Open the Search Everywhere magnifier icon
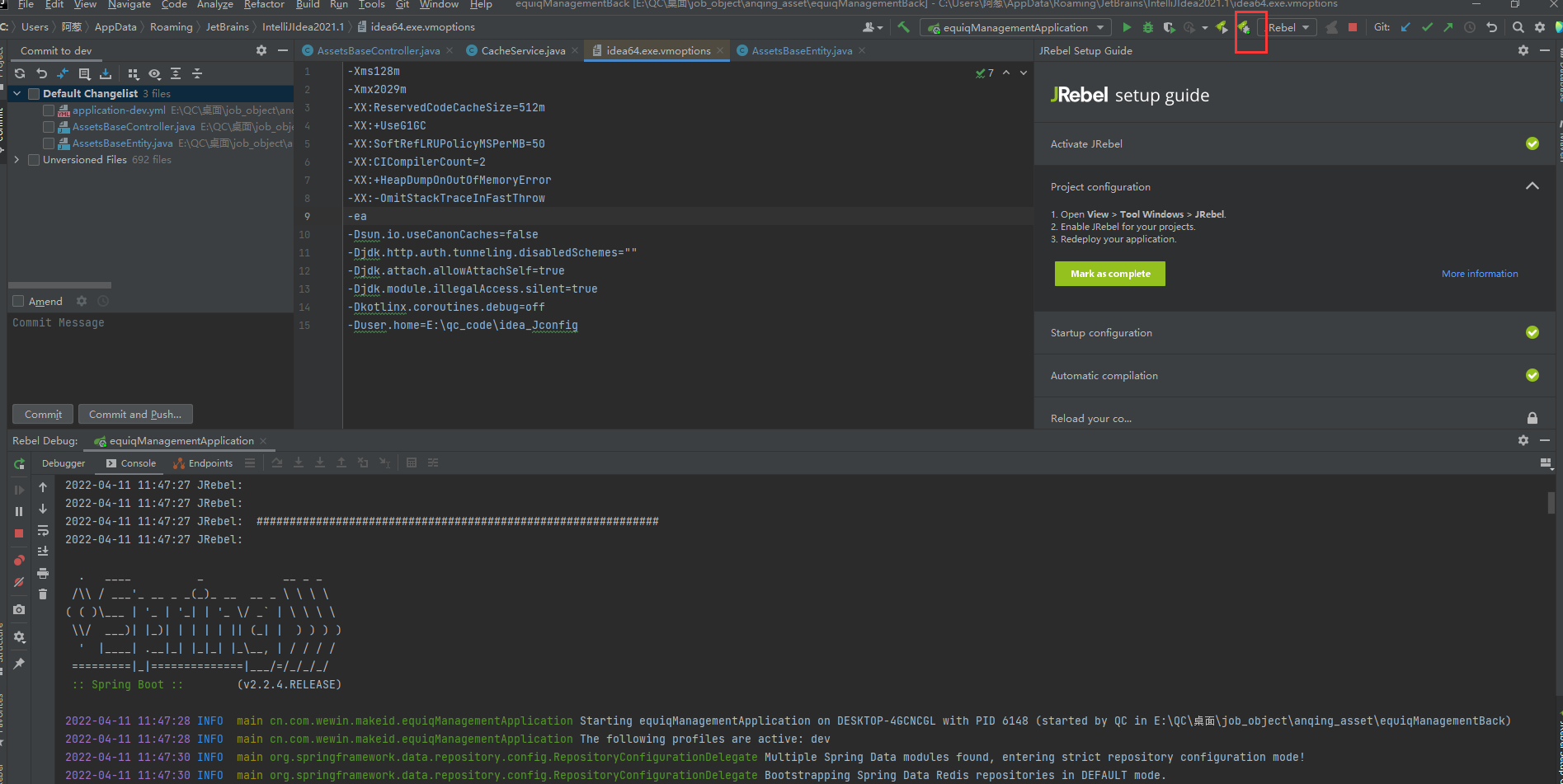1563x784 pixels. 1518,27
